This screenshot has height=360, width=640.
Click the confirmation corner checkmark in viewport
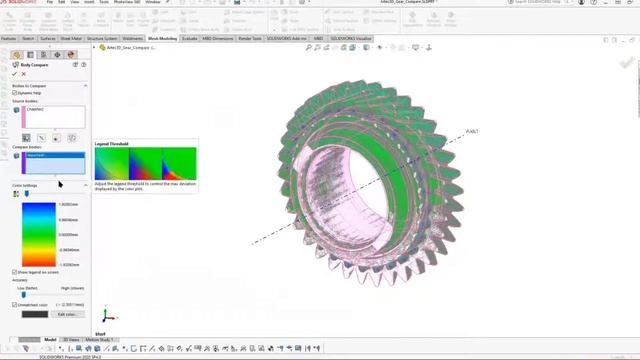coord(627,62)
